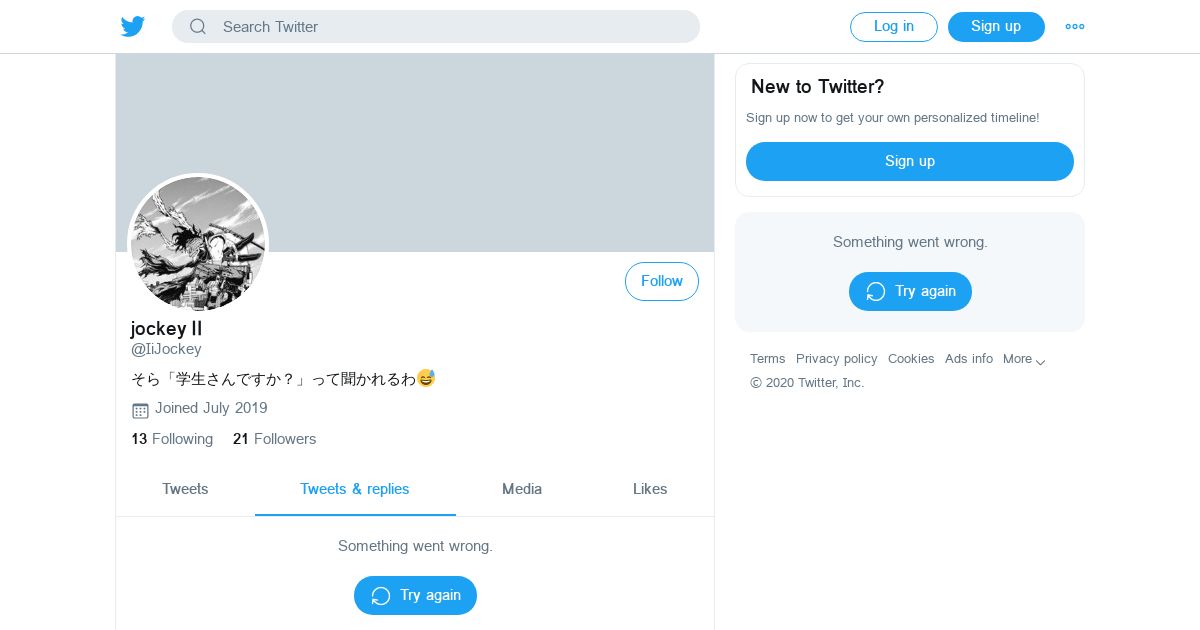Click the Twitter bird logo
The image size is (1200, 630).
tap(133, 27)
